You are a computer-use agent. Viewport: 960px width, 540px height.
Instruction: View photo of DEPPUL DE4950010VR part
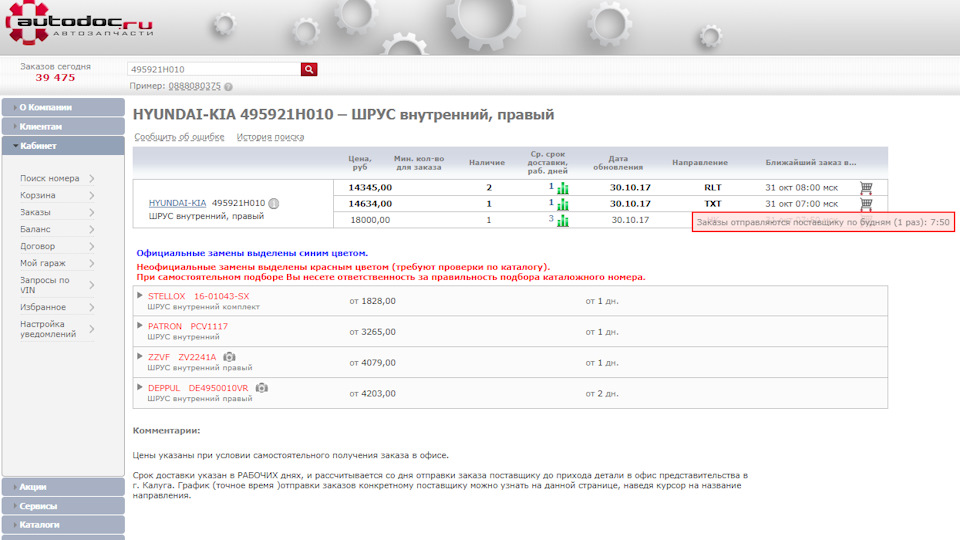[x=261, y=388]
